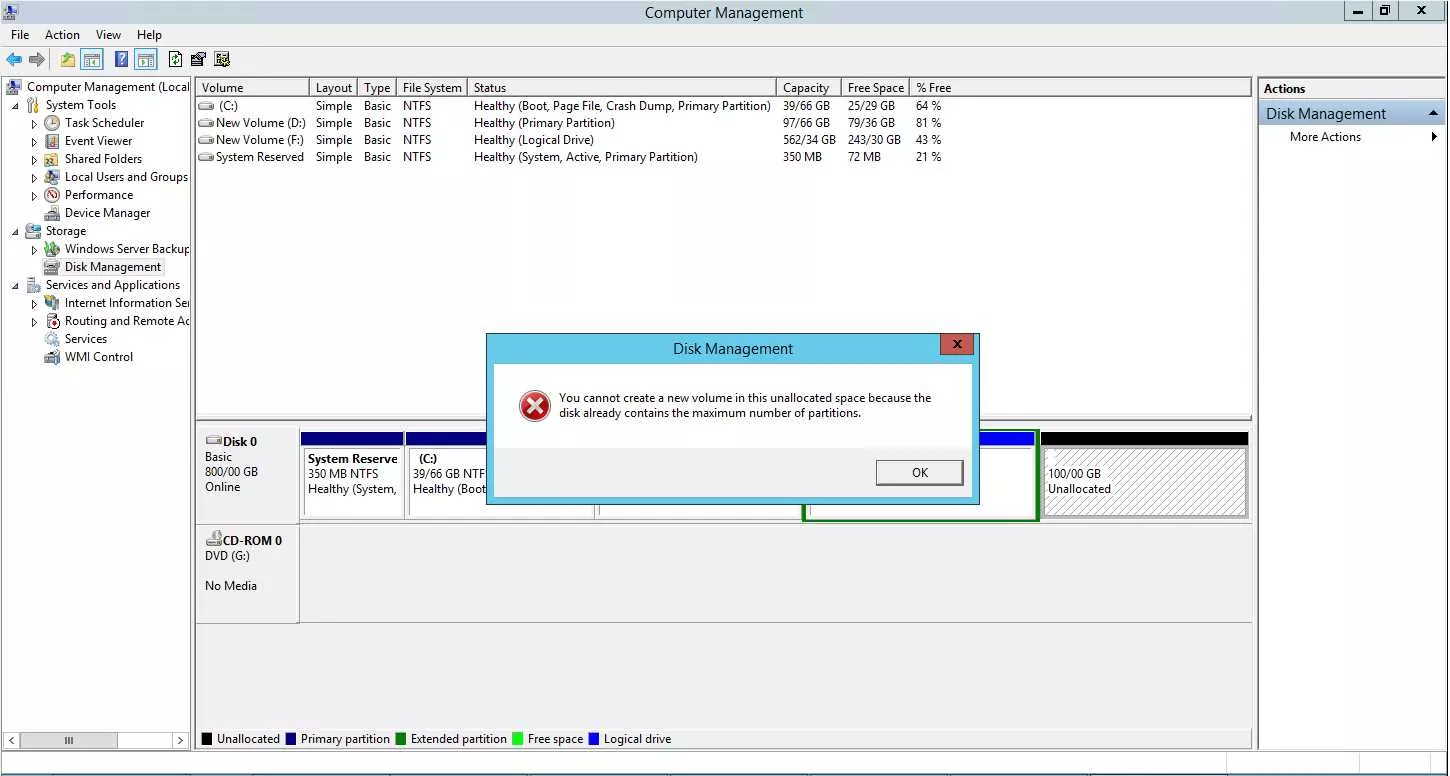The width and height of the screenshot is (1450, 776).
Task: Collapse the System Tools tree node
Action: click(15, 105)
